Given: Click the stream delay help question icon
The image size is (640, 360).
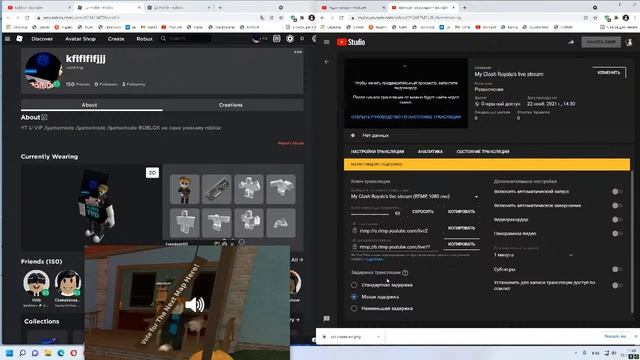Looking at the screenshot, I should click(405, 273).
